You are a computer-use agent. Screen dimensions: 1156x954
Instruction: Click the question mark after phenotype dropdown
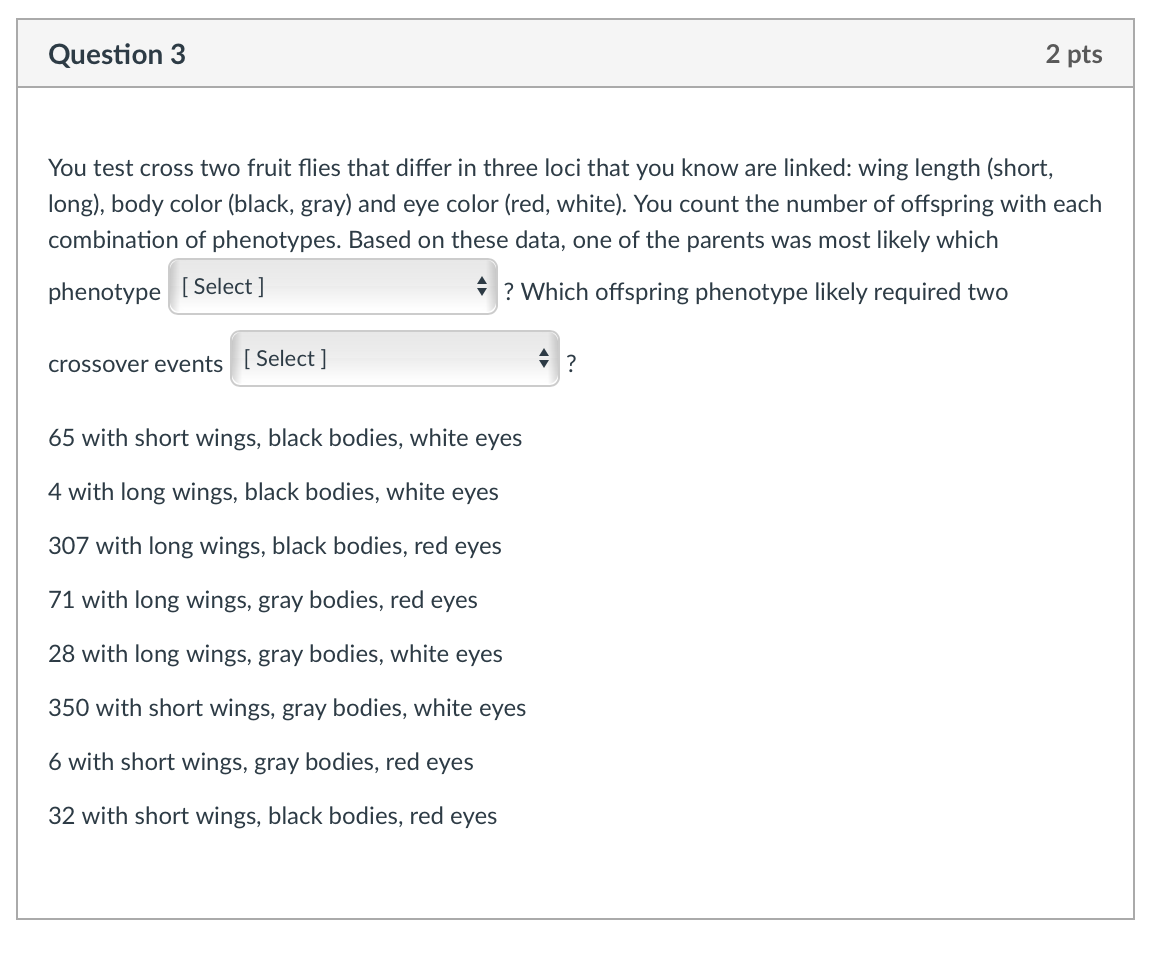click(x=510, y=291)
